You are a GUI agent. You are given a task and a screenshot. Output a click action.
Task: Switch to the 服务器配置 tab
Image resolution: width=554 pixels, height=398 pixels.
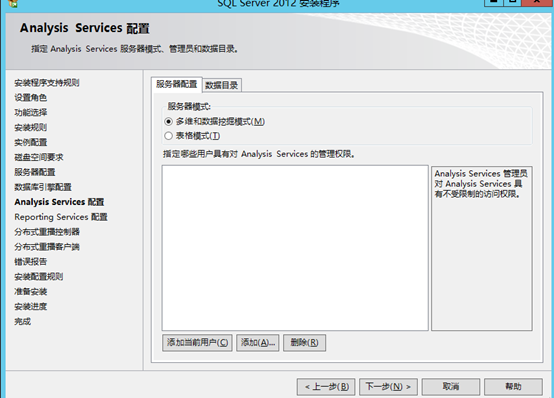tap(176, 84)
